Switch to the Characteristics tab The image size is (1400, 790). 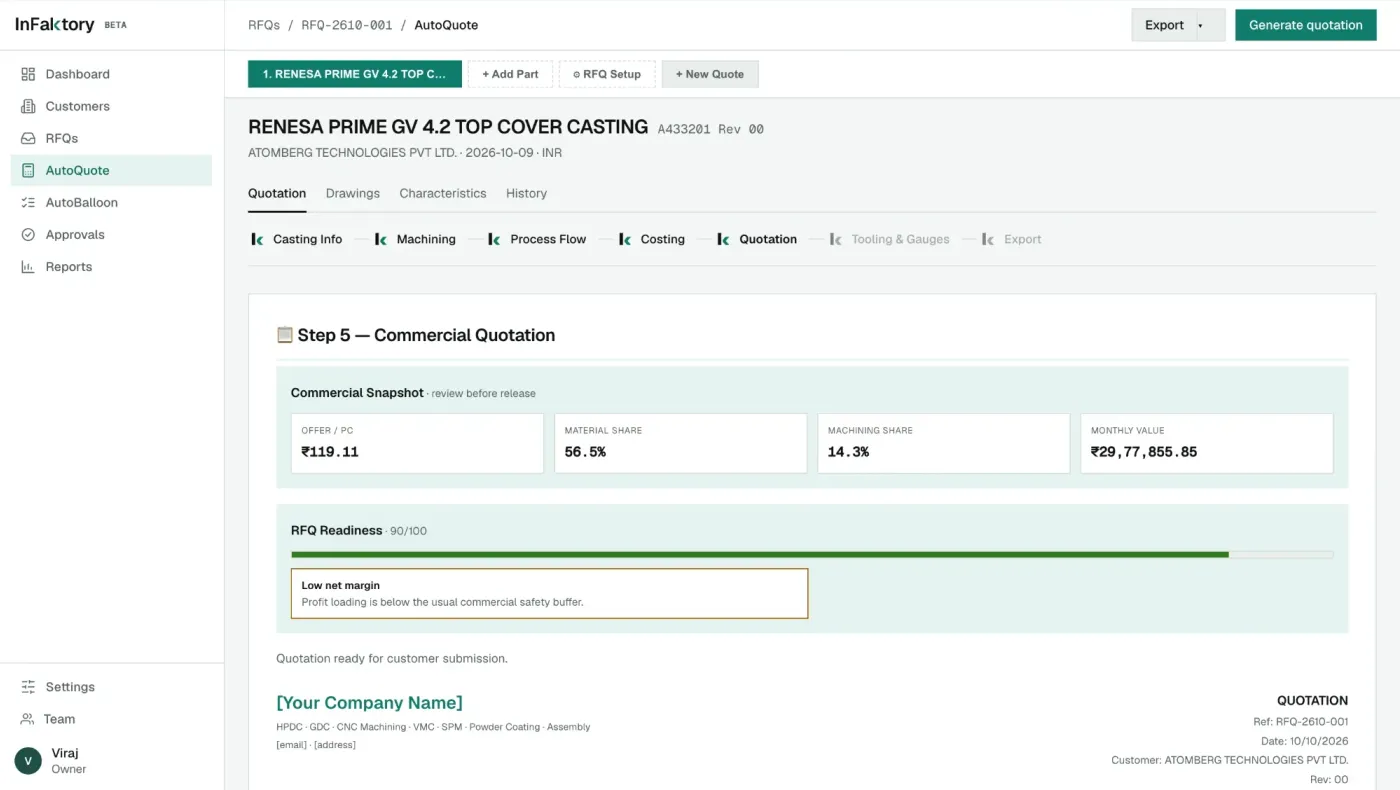pyautogui.click(x=443, y=193)
